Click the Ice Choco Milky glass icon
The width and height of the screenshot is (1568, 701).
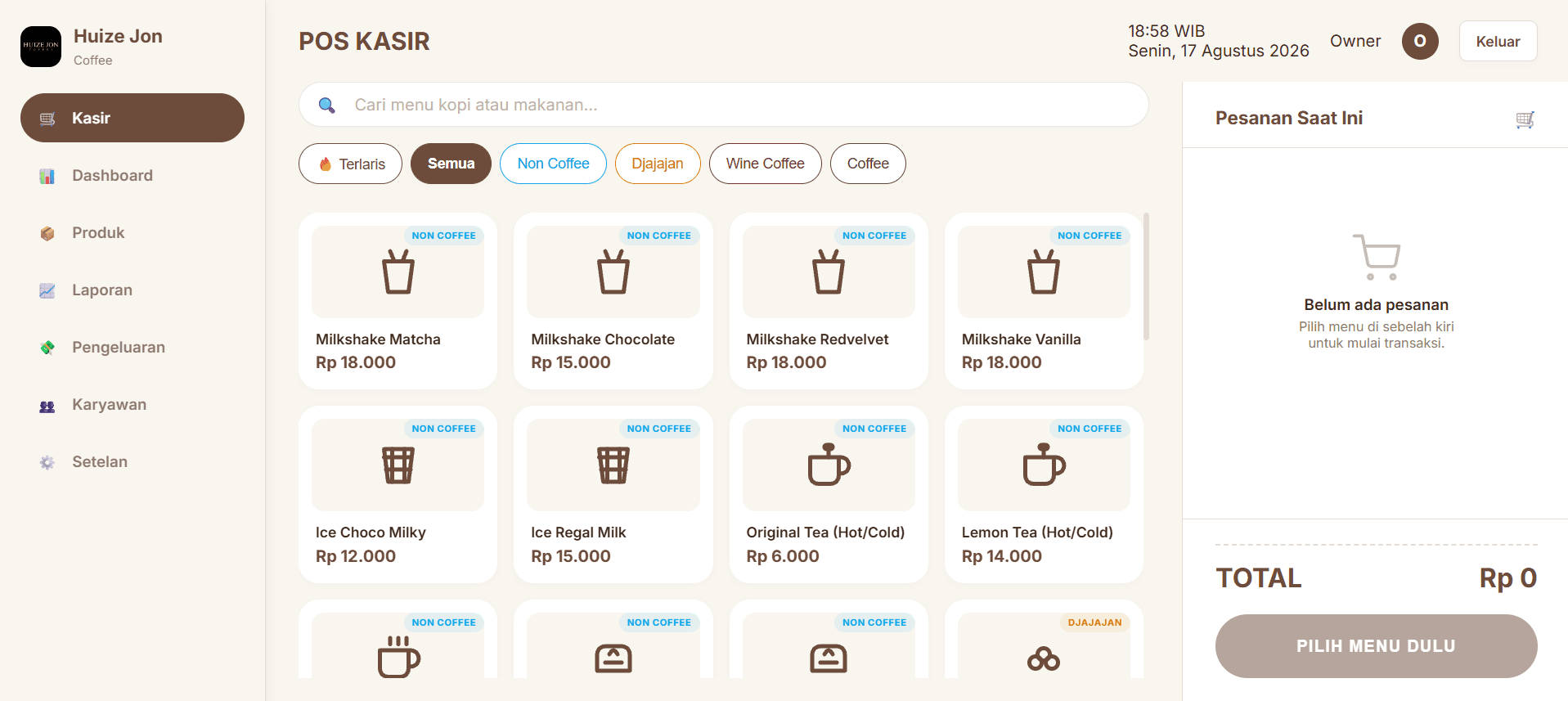coord(398,465)
